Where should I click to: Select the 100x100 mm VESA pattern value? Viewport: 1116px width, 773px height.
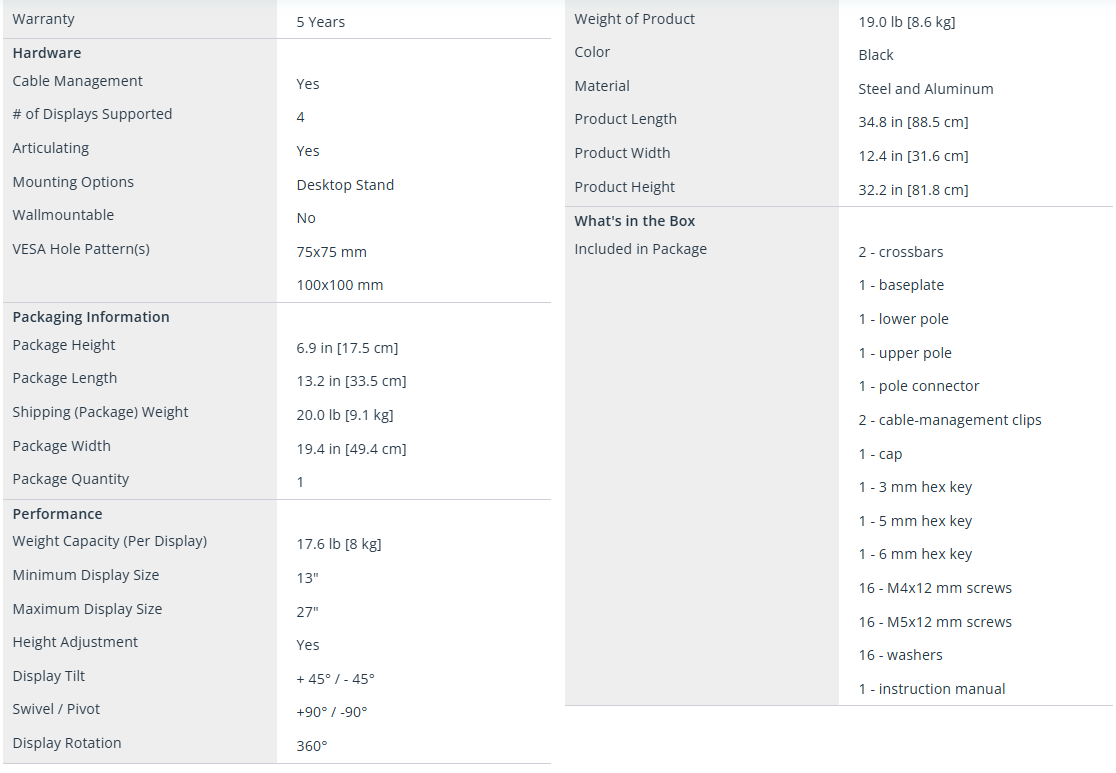pos(339,285)
